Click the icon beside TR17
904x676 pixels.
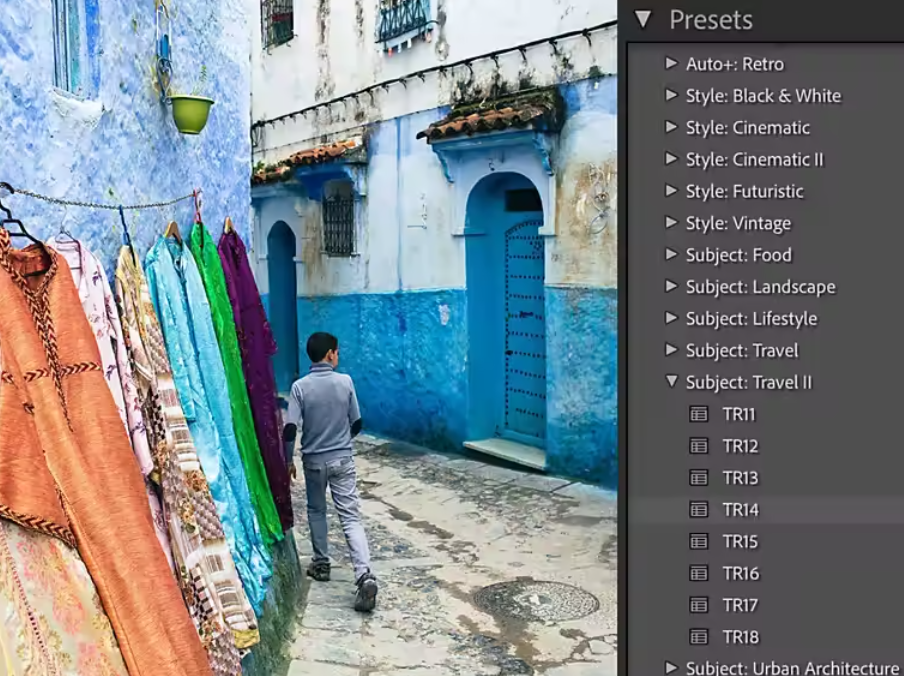(x=699, y=605)
